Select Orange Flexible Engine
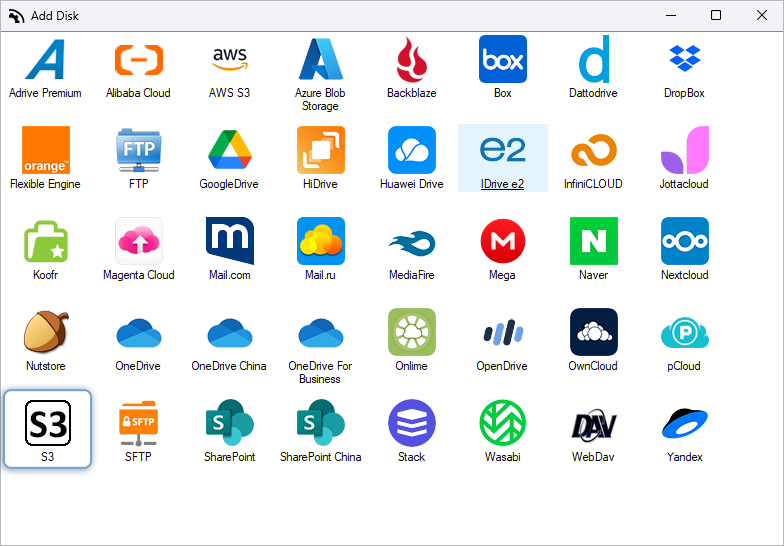This screenshot has width=784, height=546. [46, 150]
